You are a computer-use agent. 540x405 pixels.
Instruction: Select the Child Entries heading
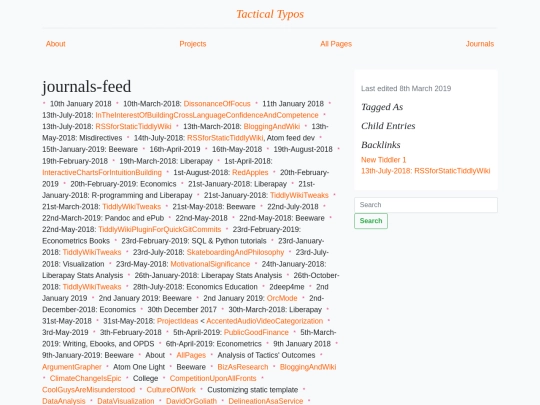pyautogui.click(x=388, y=126)
